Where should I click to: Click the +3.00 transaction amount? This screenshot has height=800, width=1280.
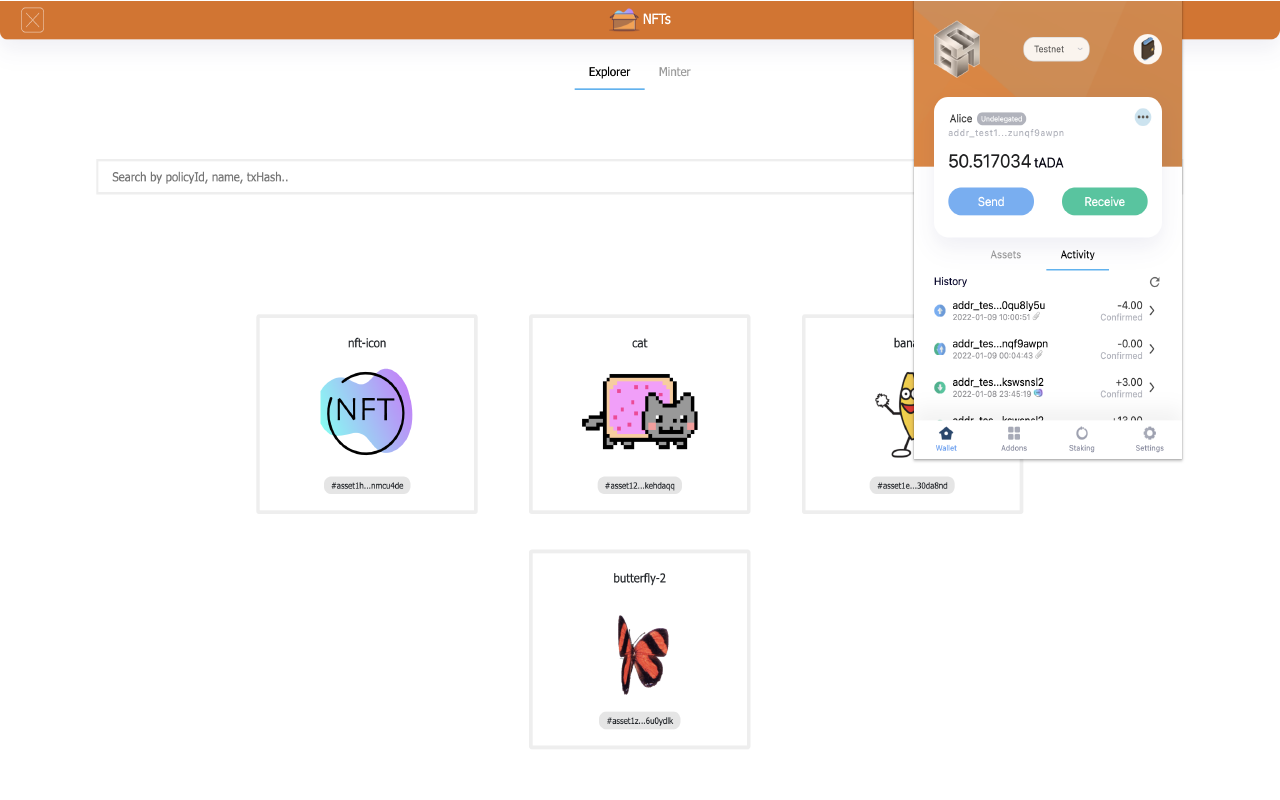point(1129,381)
